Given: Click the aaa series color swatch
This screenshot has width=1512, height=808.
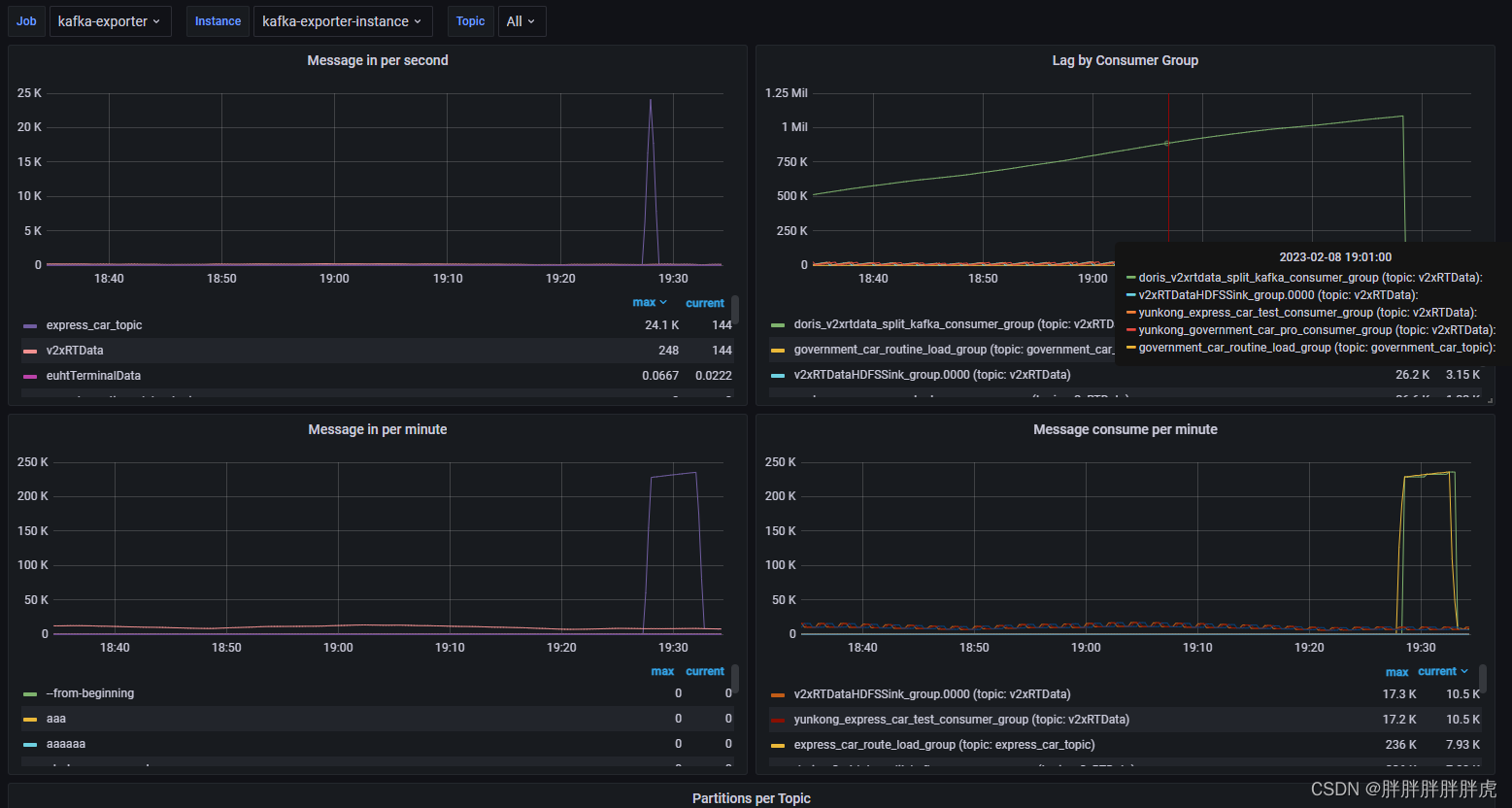Looking at the screenshot, I should 30,720.
